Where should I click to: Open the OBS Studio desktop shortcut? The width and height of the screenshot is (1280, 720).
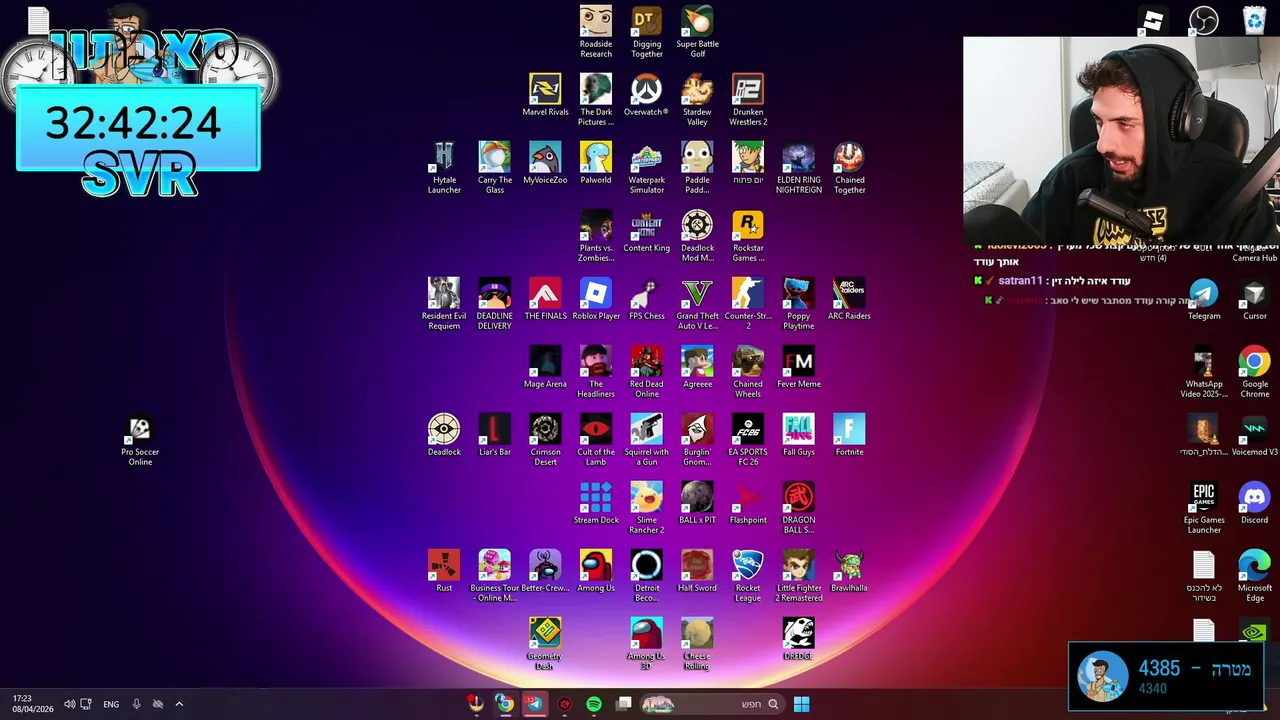(1204, 20)
